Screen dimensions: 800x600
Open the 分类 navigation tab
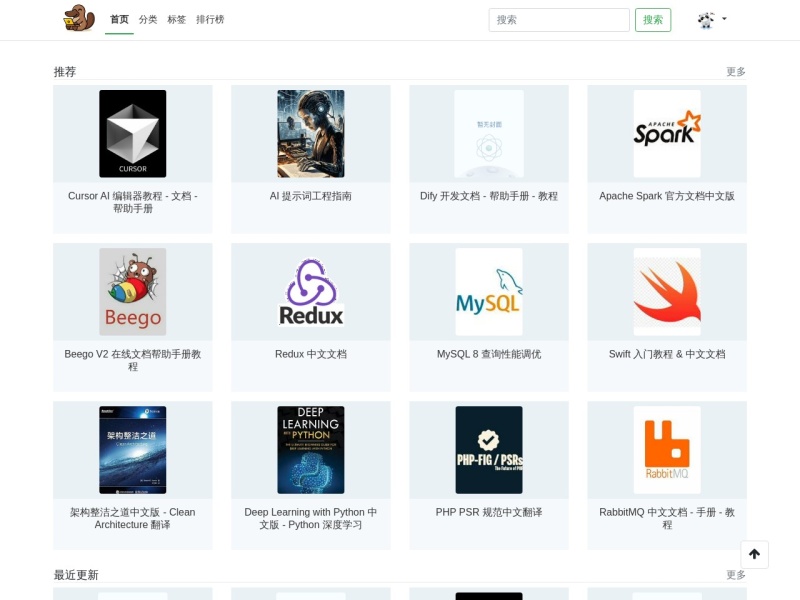[x=148, y=19]
